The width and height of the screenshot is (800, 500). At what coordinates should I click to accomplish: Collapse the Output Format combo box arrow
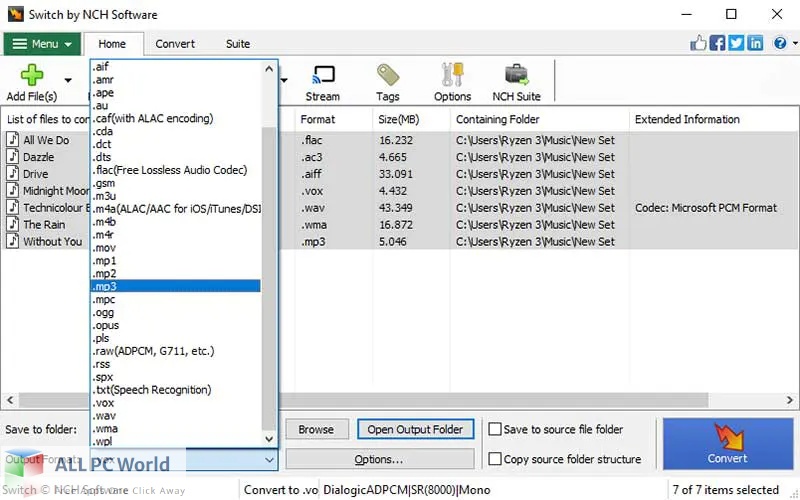click(269, 460)
